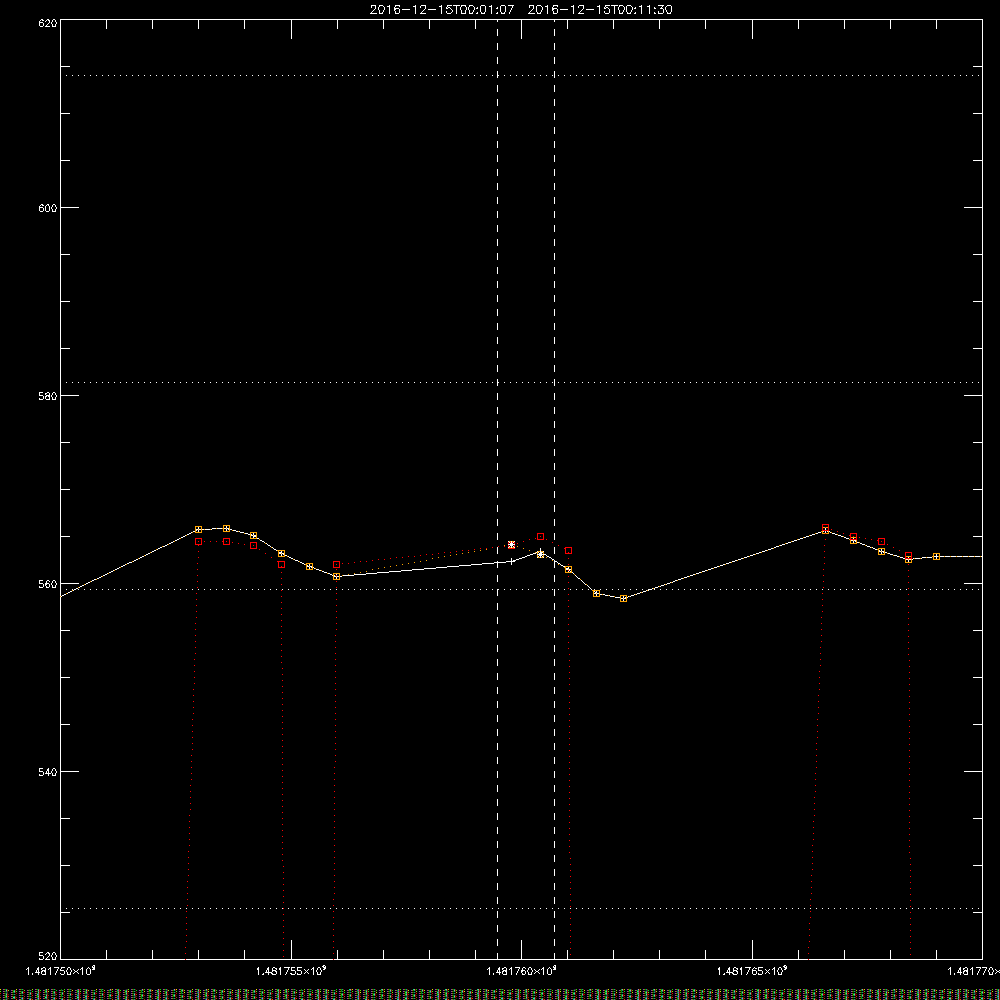1000x1000 pixels.
Task: Click the y-axis label 560
Action: coord(48,584)
